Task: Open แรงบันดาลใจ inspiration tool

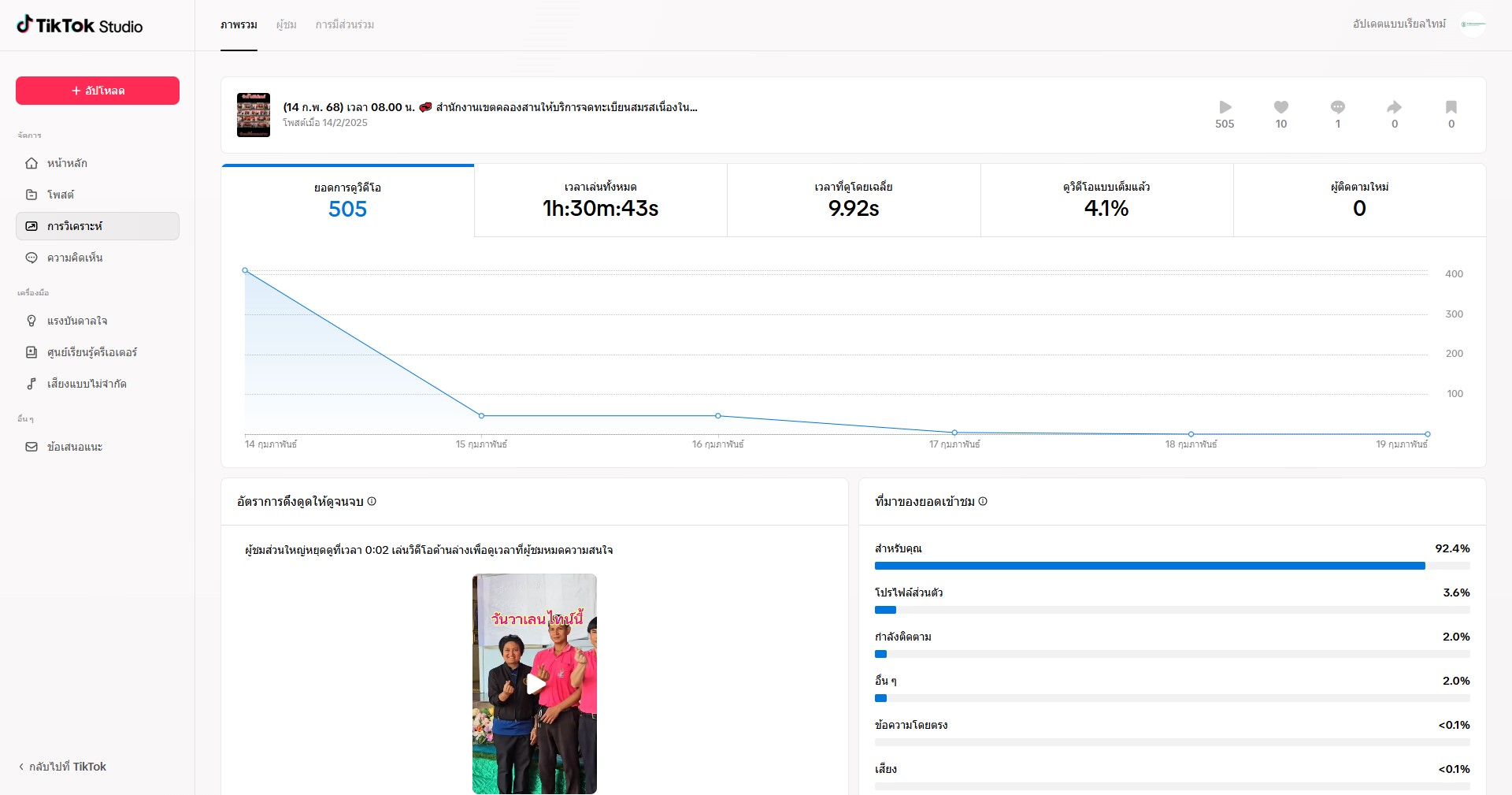Action: (76, 321)
